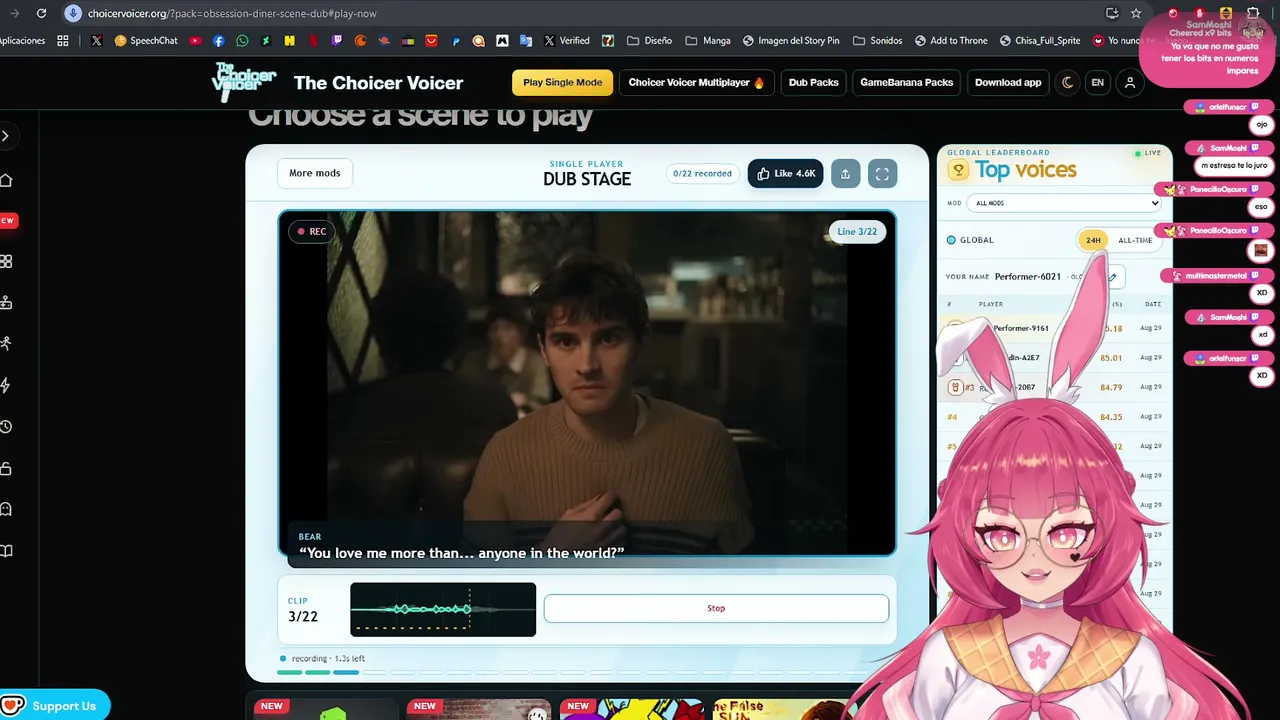Open the Manga bookmarks folder

click(x=708, y=41)
